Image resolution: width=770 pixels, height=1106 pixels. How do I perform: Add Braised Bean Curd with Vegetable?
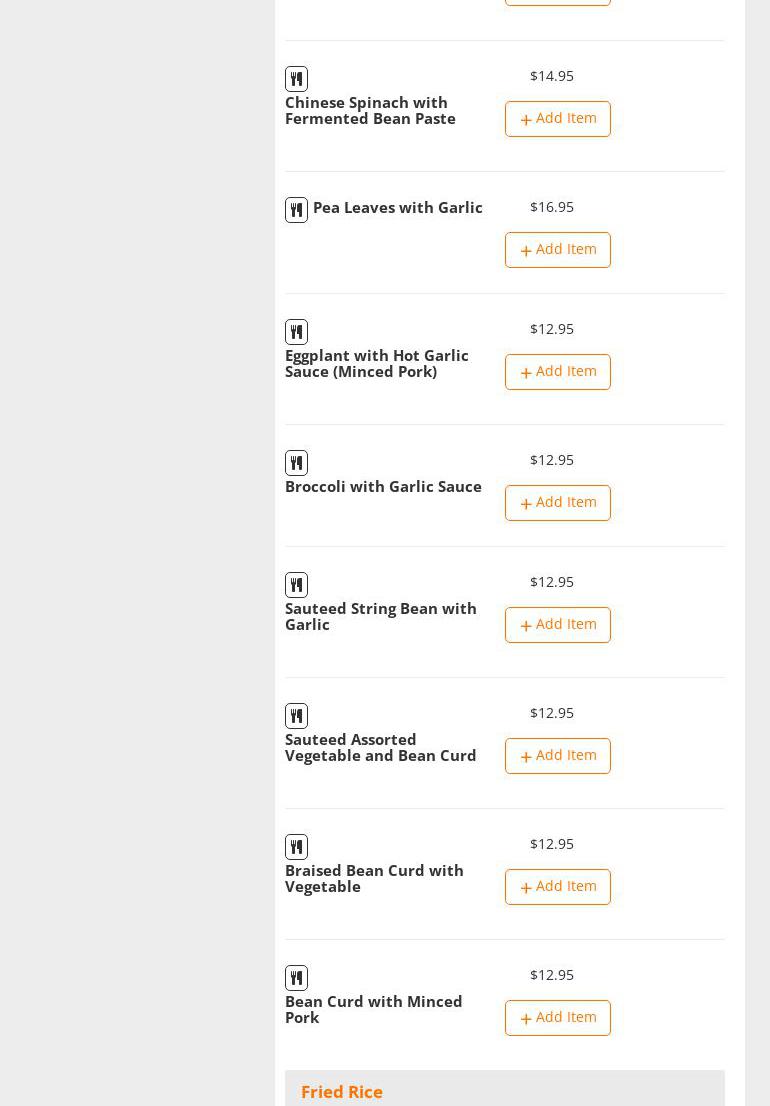pos(557,887)
